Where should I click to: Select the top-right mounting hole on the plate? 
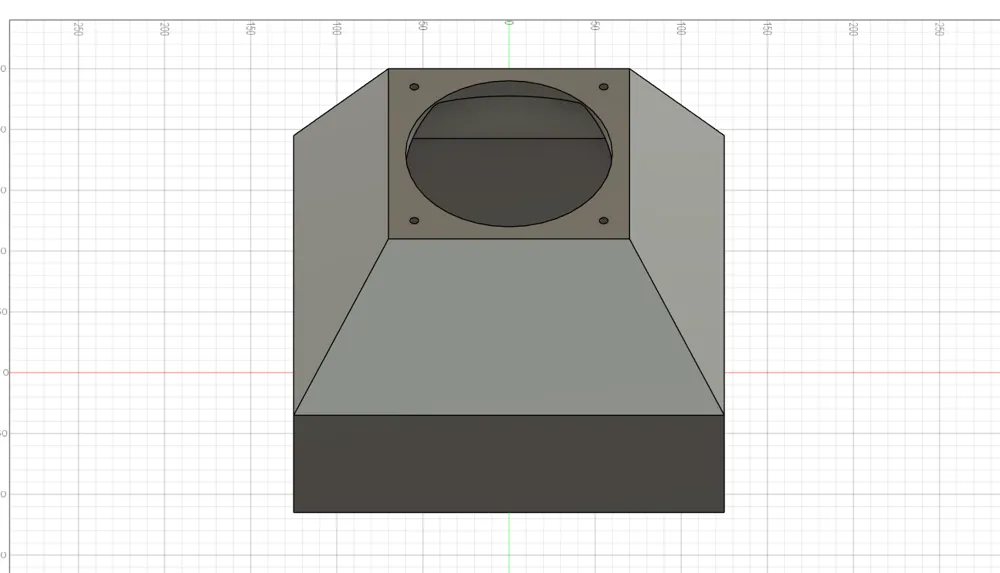(603, 87)
